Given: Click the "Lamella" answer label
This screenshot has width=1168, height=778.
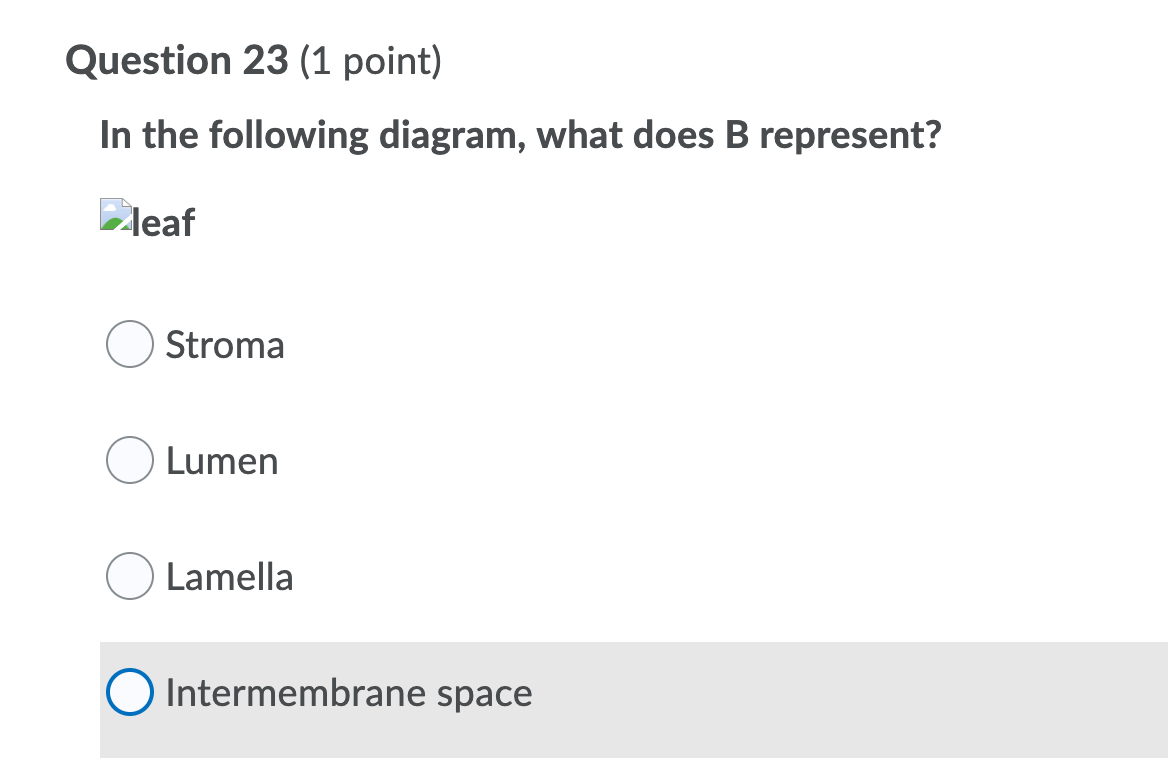Looking at the screenshot, I should coord(229,577).
